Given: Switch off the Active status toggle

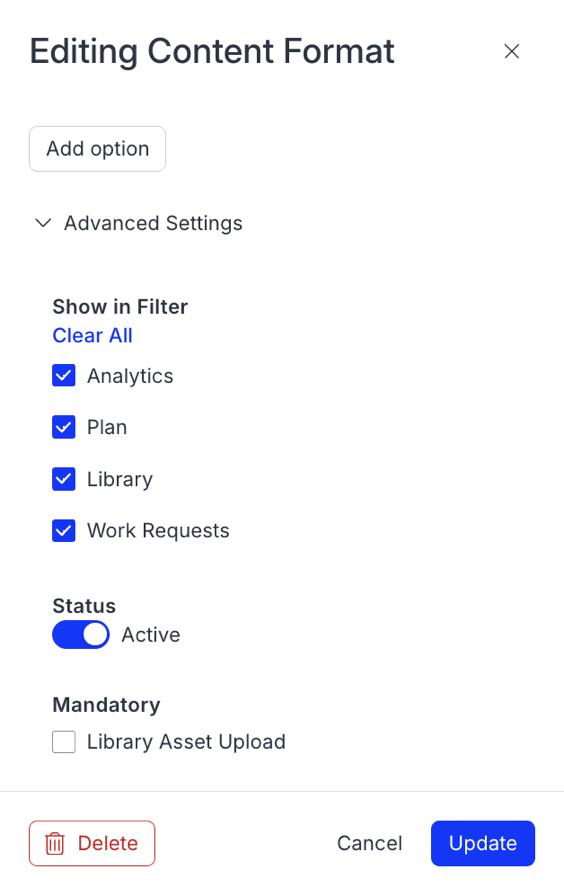Looking at the screenshot, I should point(81,635).
